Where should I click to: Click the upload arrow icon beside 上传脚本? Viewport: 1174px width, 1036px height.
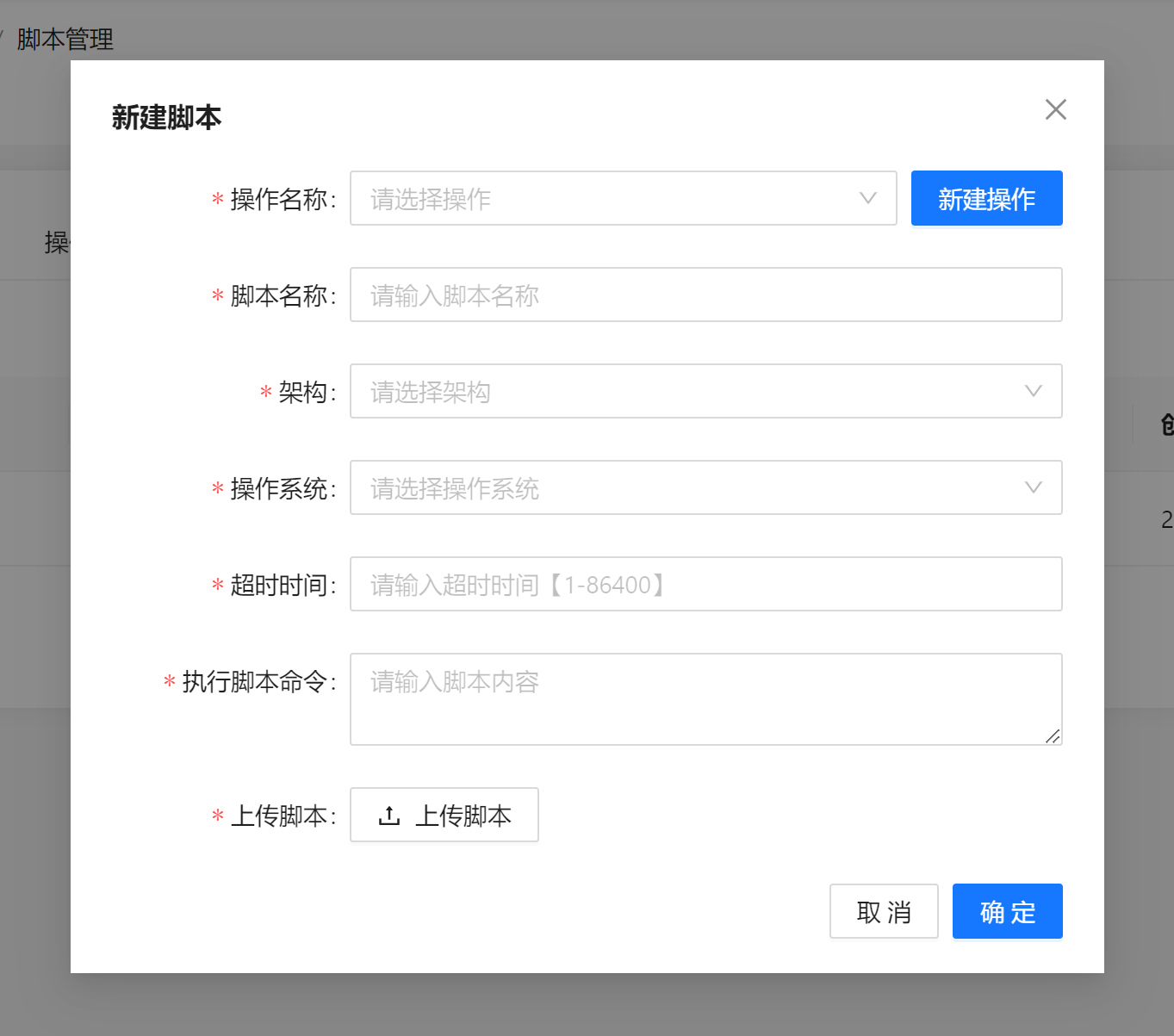point(389,816)
